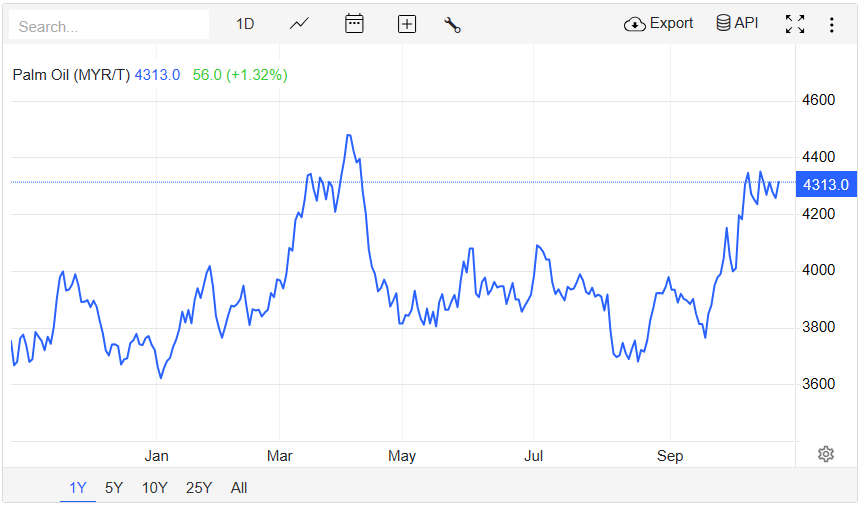Open the 1D interval dropdown

245,24
